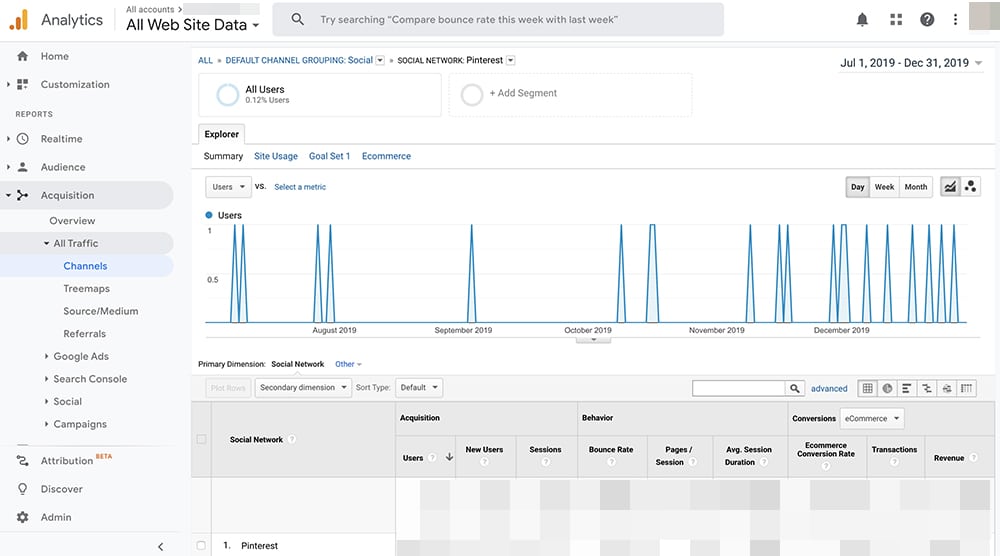Screen dimensions: 1000x556
Task: Click the Attribution icon in sidebar
Action: (x=22, y=460)
